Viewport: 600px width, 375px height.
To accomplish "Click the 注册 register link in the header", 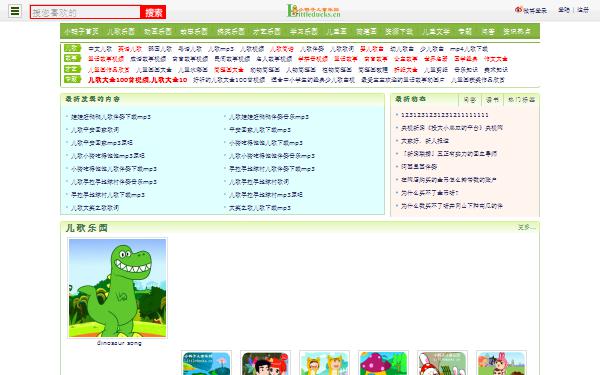I will [x=583, y=10].
